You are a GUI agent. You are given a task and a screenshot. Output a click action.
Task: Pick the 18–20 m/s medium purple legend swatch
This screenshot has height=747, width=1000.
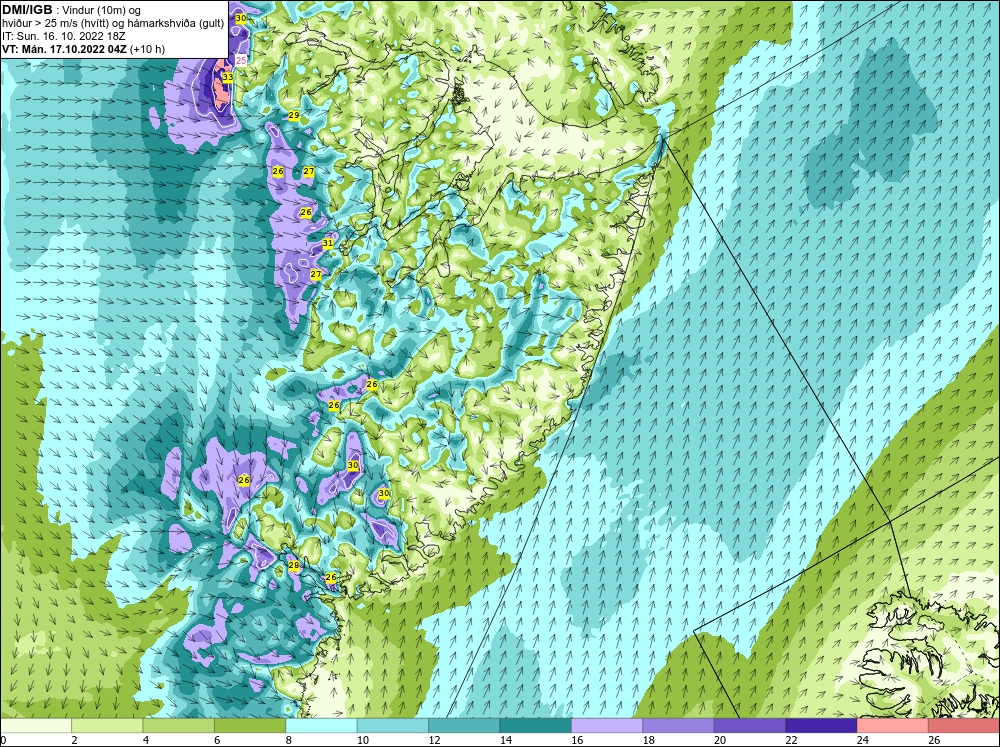[x=679, y=725]
